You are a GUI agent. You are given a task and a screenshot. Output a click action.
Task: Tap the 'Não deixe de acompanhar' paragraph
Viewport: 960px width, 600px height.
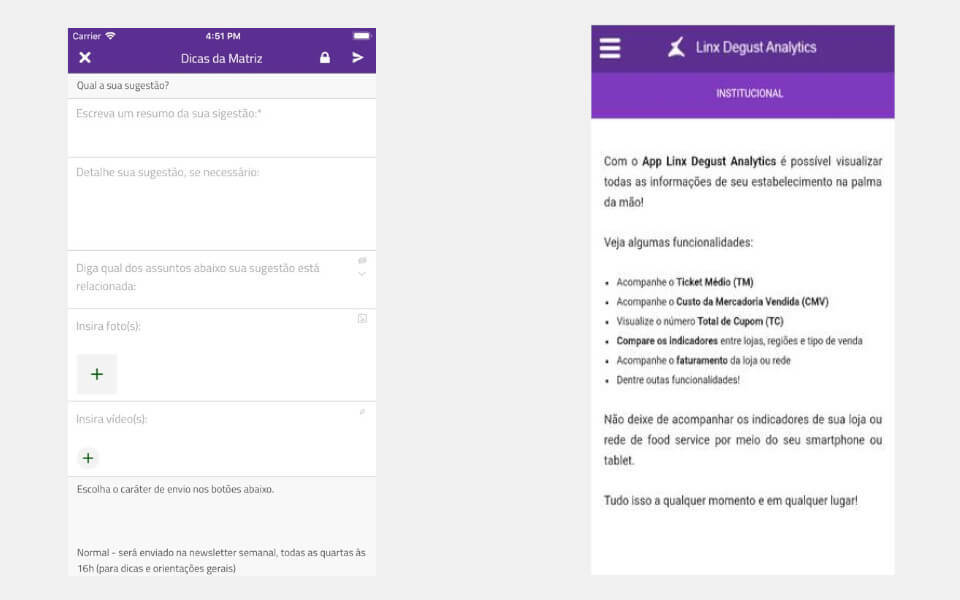pos(743,440)
